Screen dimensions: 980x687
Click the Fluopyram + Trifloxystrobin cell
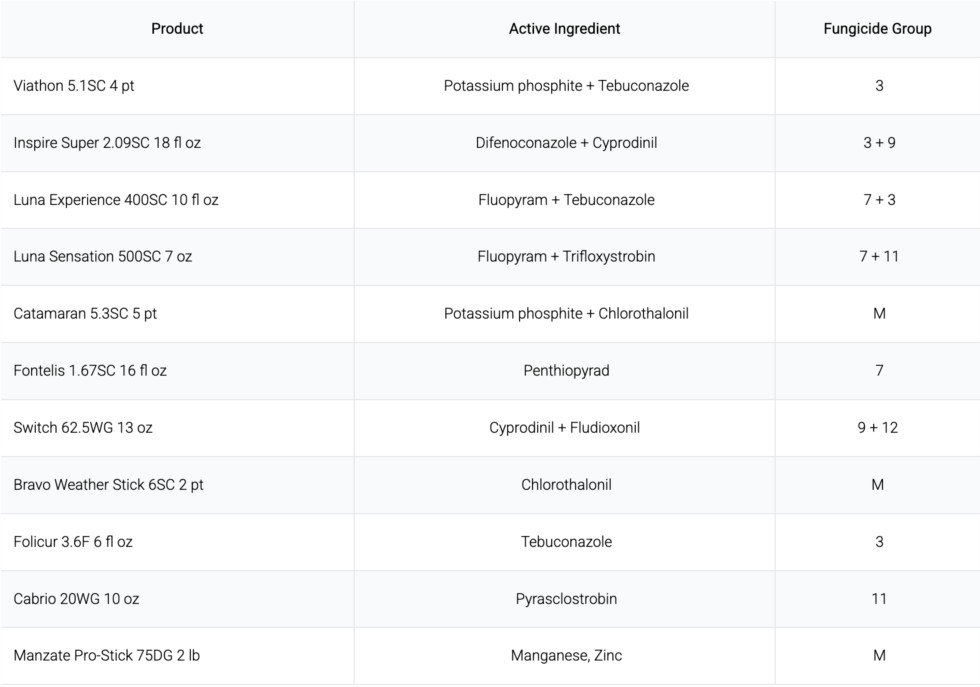pos(566,256)
